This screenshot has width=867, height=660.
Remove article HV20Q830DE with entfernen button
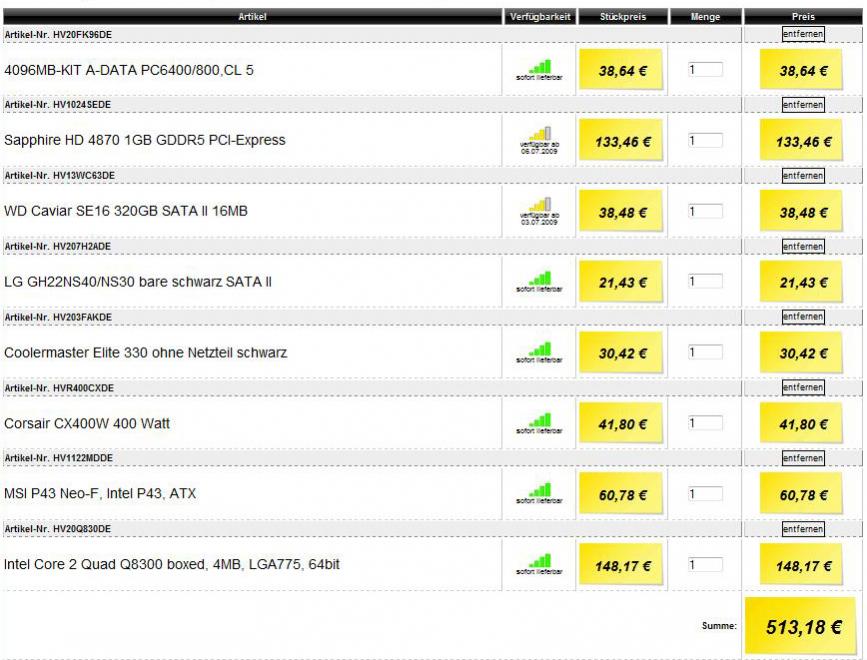tap(803, 528)
